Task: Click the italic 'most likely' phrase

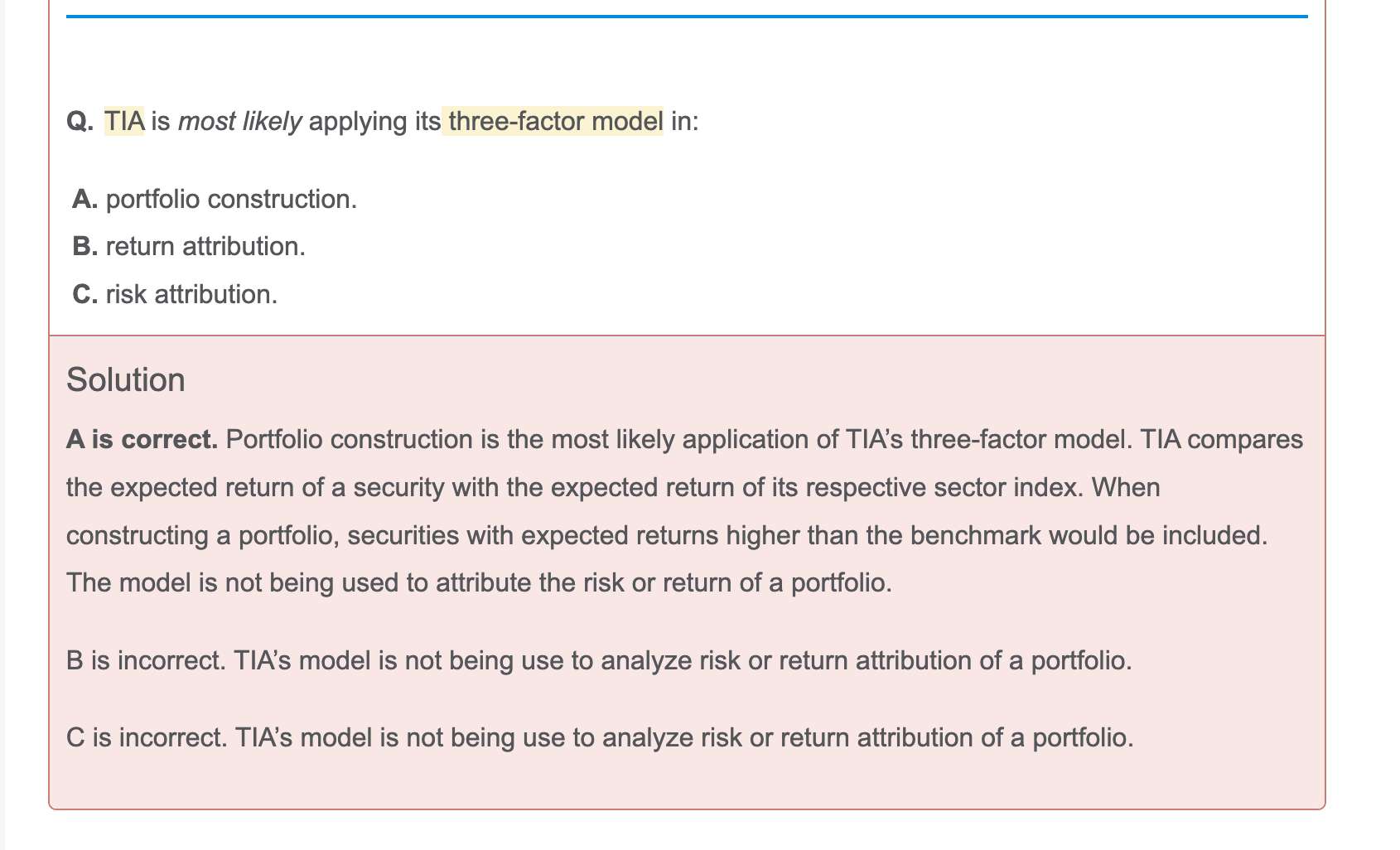Action: [239, 122]
